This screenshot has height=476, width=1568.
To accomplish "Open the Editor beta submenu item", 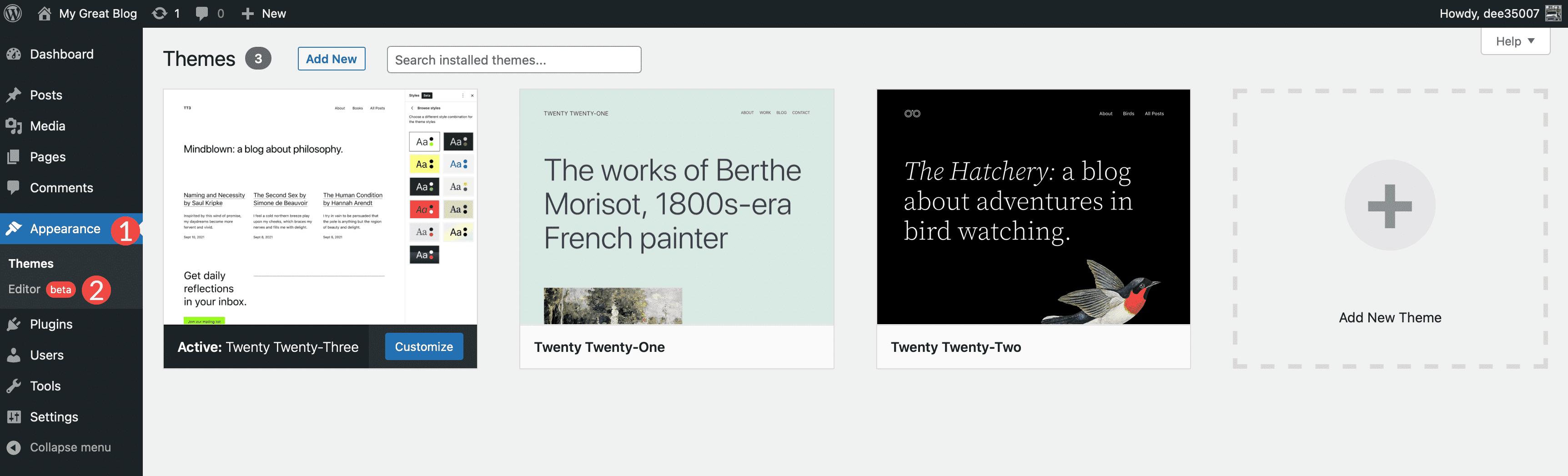I will 25,289.
